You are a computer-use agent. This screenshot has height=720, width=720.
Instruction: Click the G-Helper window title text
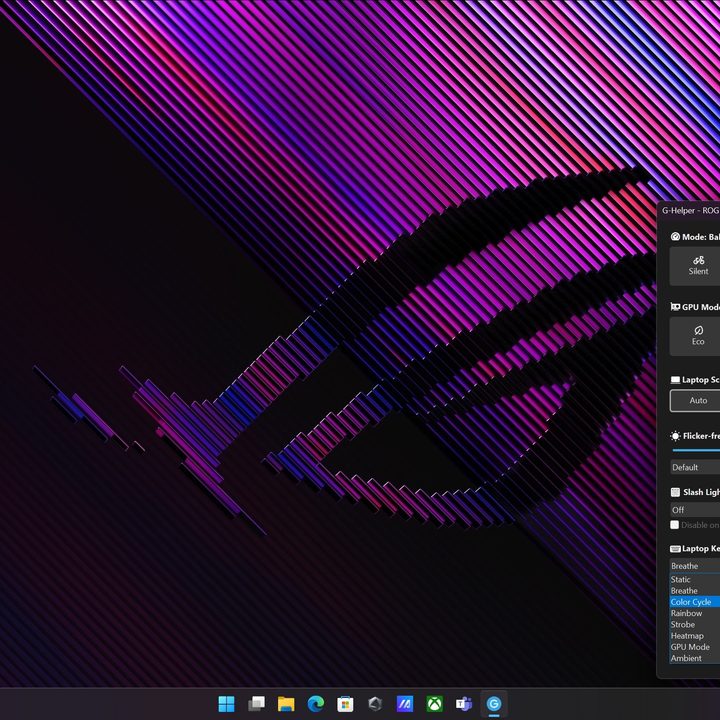[x=691, y=210]
